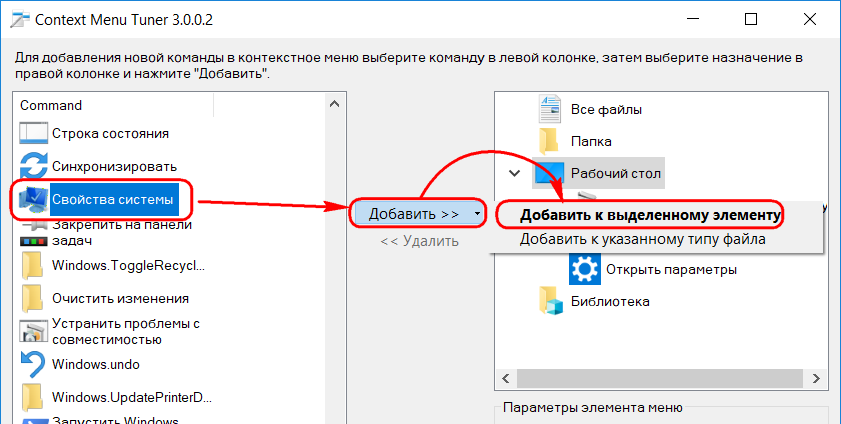The height and width of the screenshot is (424, 841).
Task: Click the 'Добавить >>' button
Action: (414, 214)
